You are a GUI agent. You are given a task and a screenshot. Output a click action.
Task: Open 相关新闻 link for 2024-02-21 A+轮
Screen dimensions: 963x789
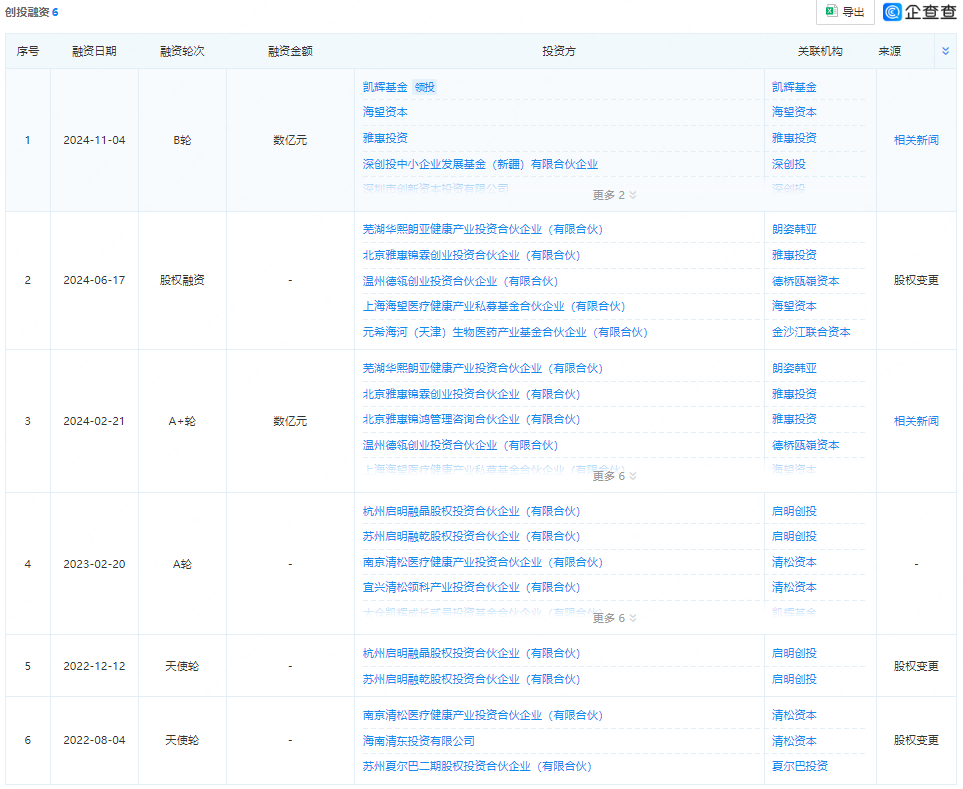(916, 421)
